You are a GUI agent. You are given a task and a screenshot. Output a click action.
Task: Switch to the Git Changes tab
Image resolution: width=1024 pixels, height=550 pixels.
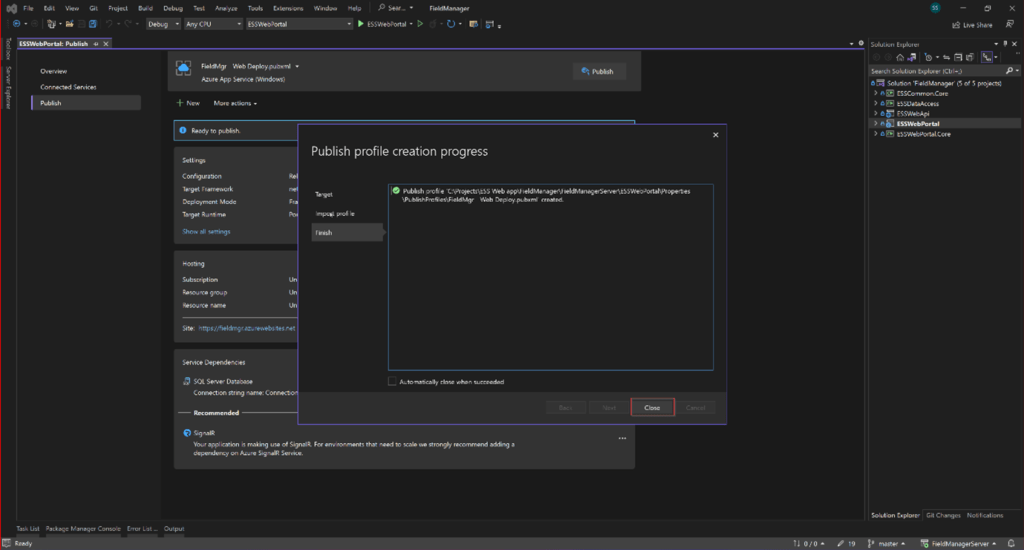[943, 515]
